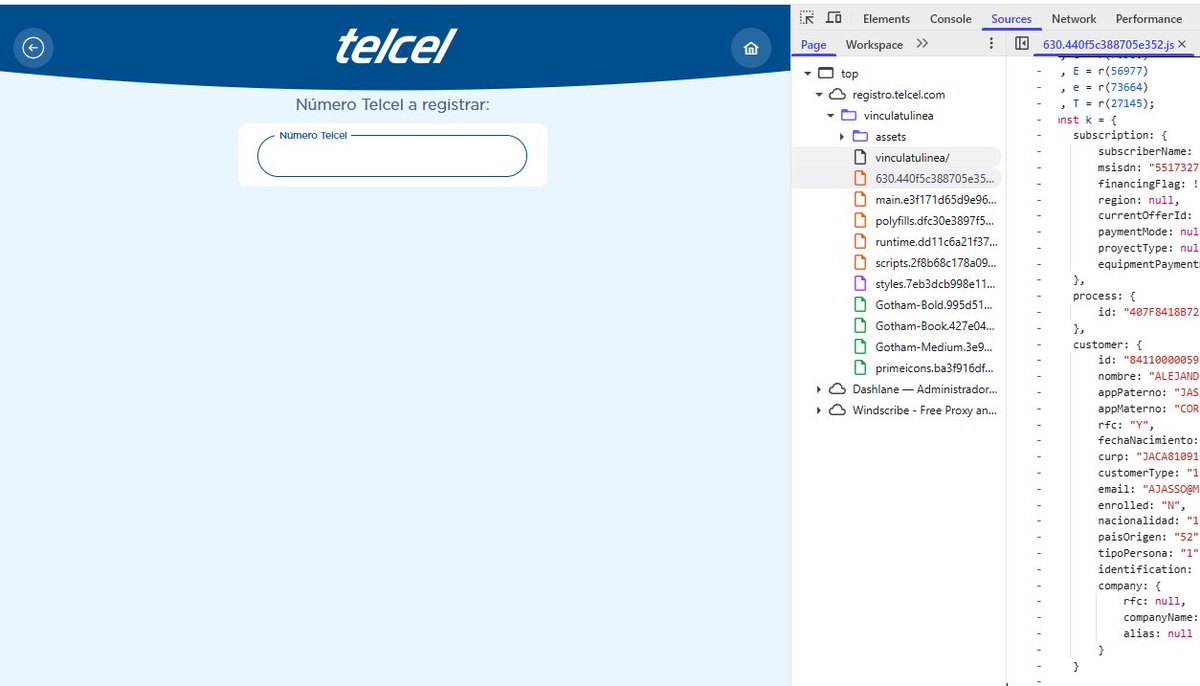Select the top frame icon
Screen dimensions: 1200x686
[825, 73]
